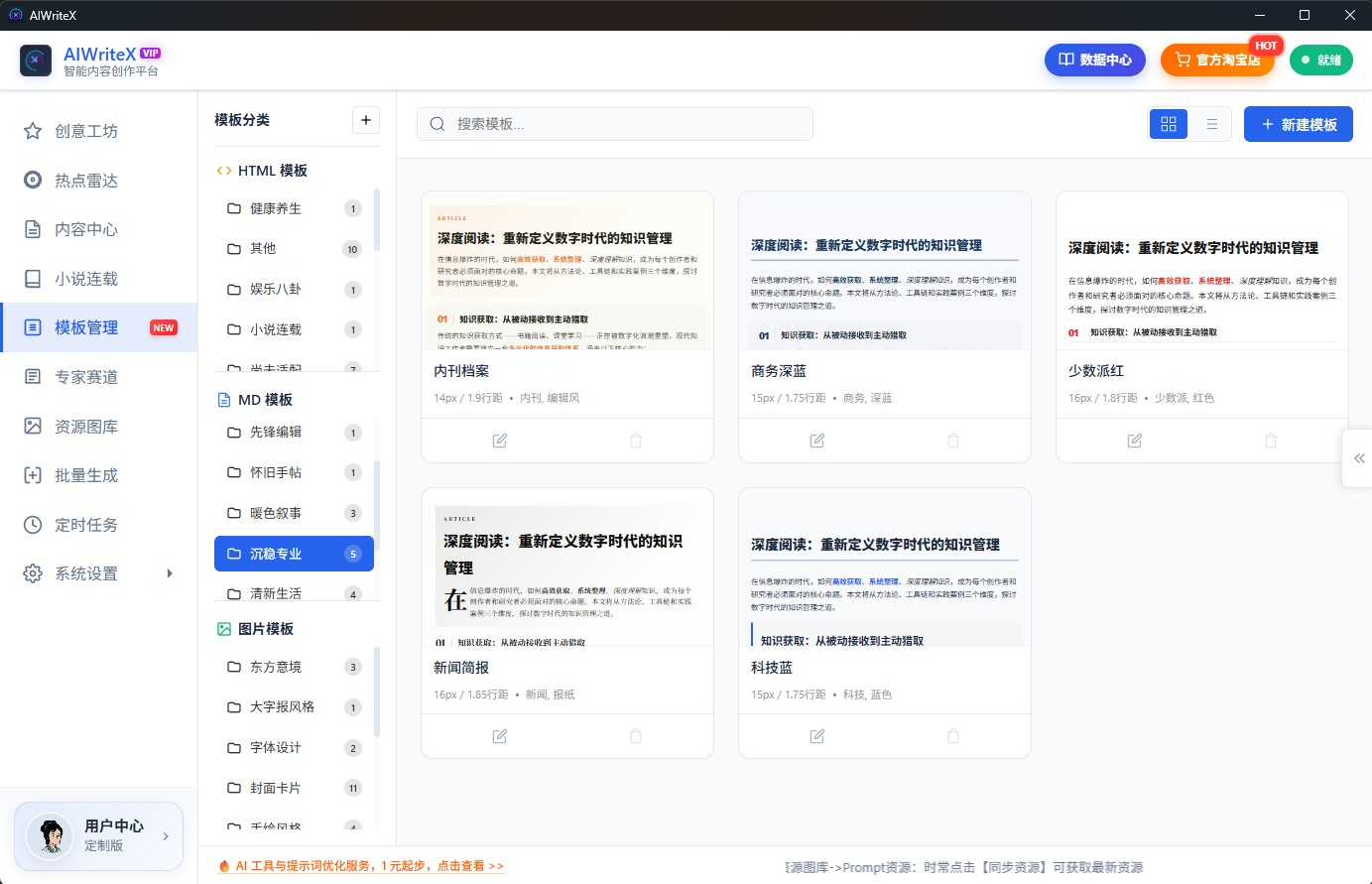Delete the 科技蓝 template
1372x884 pixels.
coord(953,736)
